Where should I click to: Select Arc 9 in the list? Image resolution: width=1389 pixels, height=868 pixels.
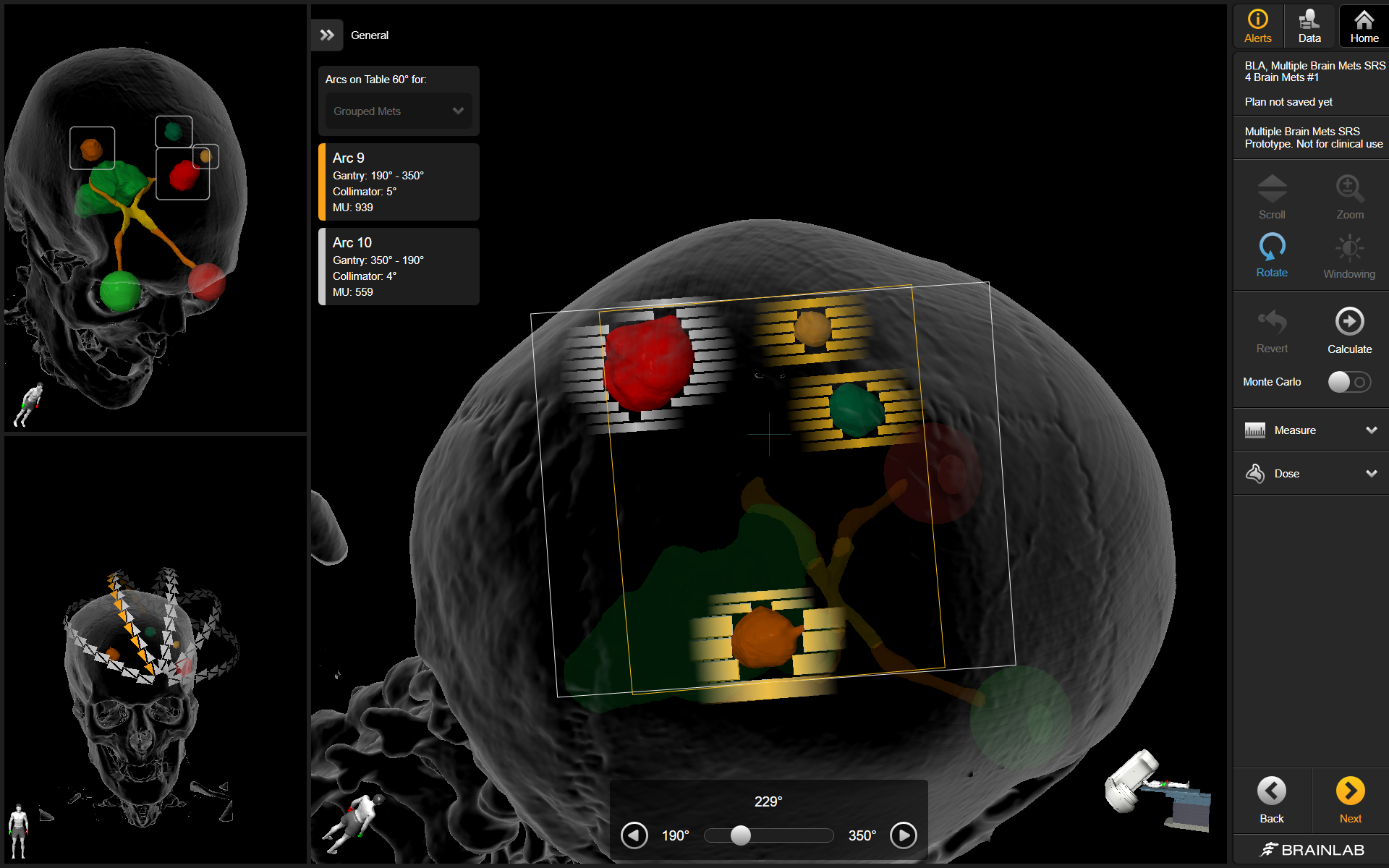point(399,182)
